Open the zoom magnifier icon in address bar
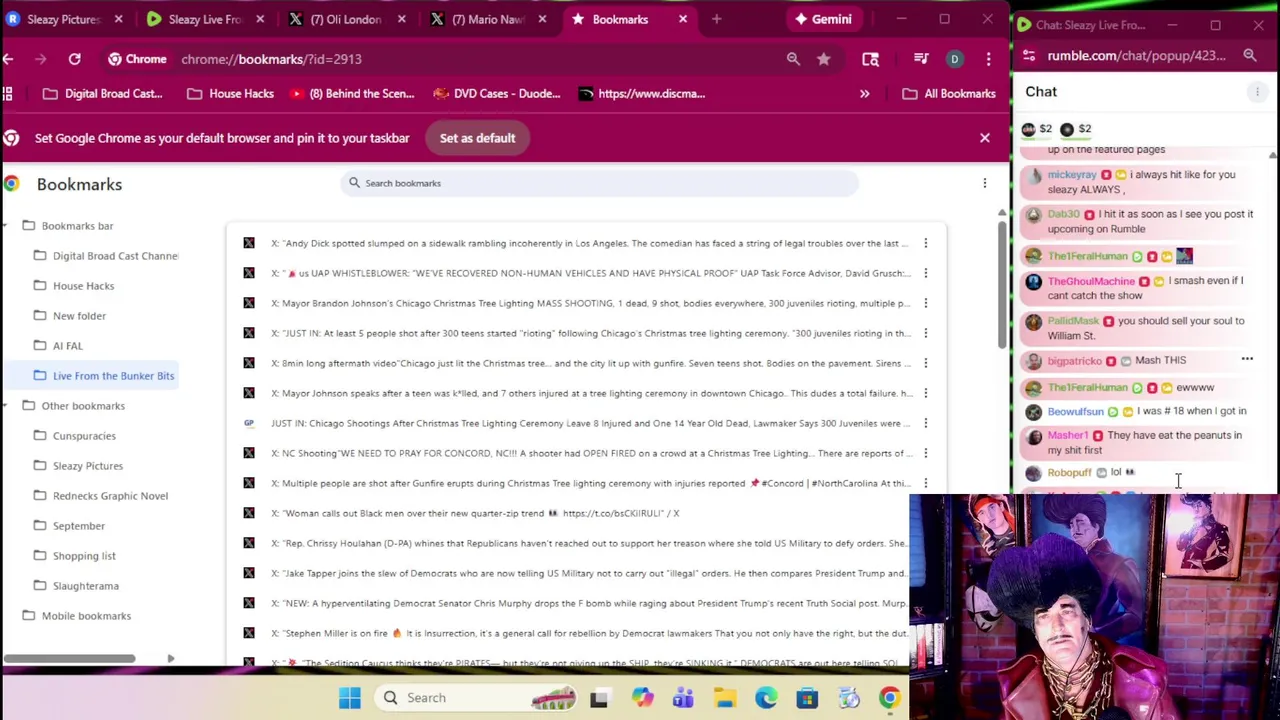 click(793, 59)
